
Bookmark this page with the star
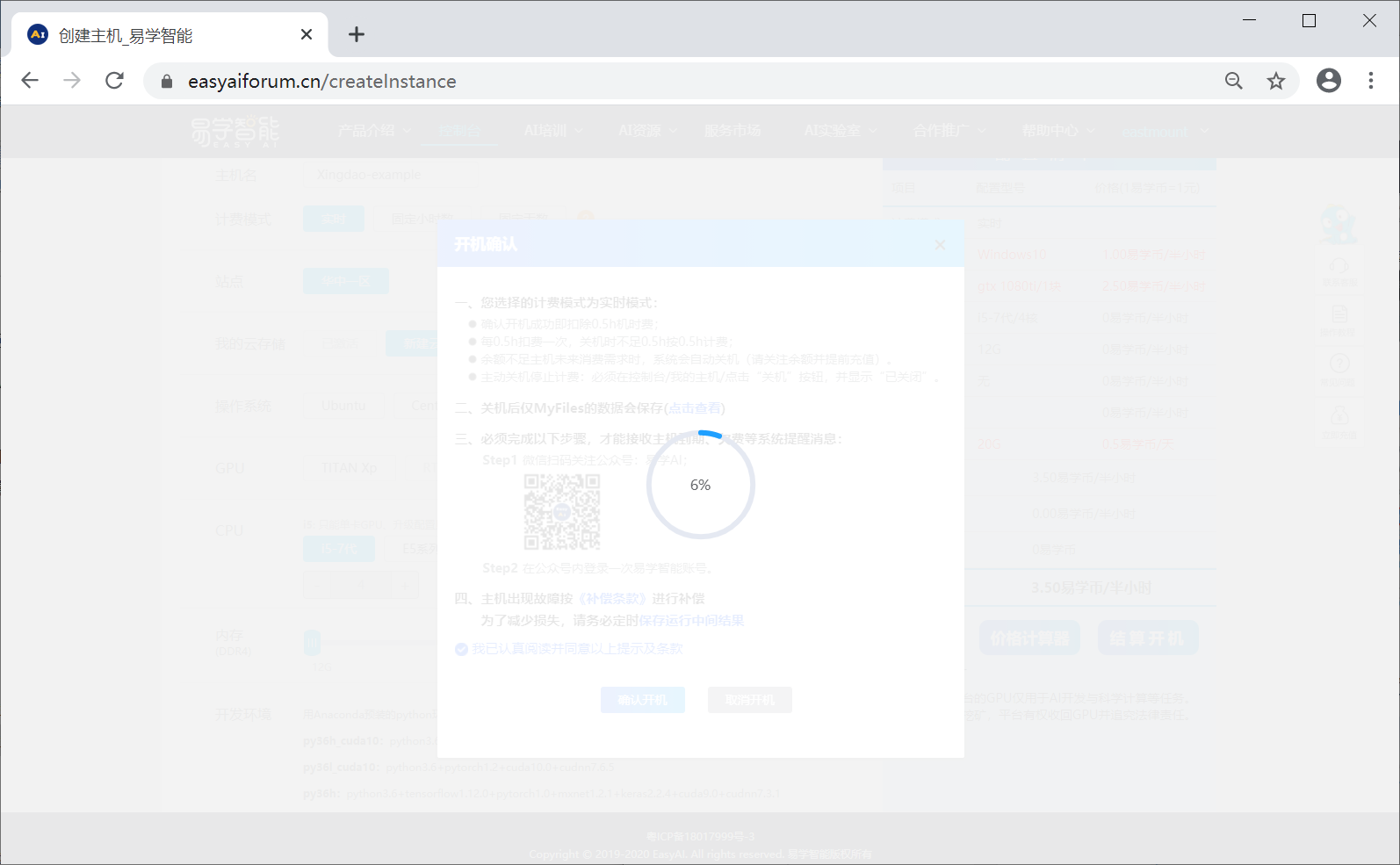[1276, 81]
